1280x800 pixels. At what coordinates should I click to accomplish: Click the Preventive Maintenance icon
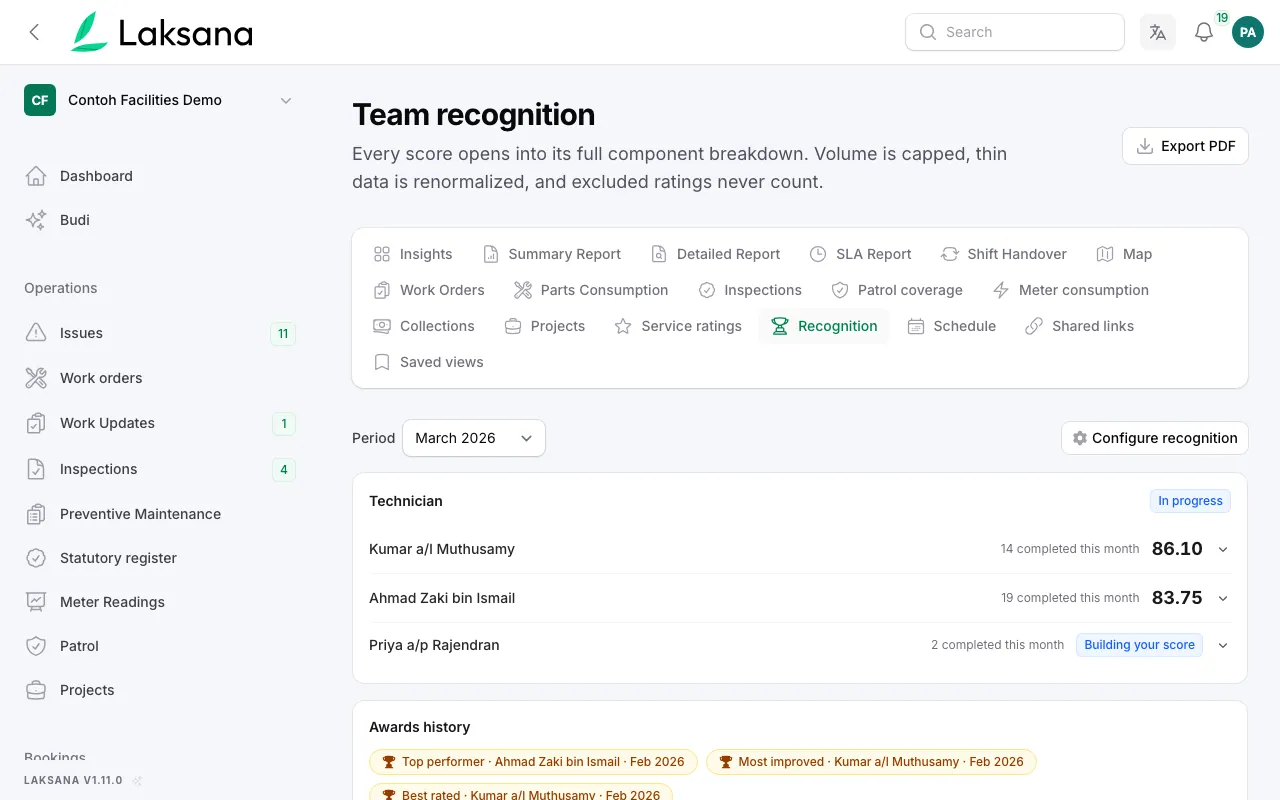[36, 514]
